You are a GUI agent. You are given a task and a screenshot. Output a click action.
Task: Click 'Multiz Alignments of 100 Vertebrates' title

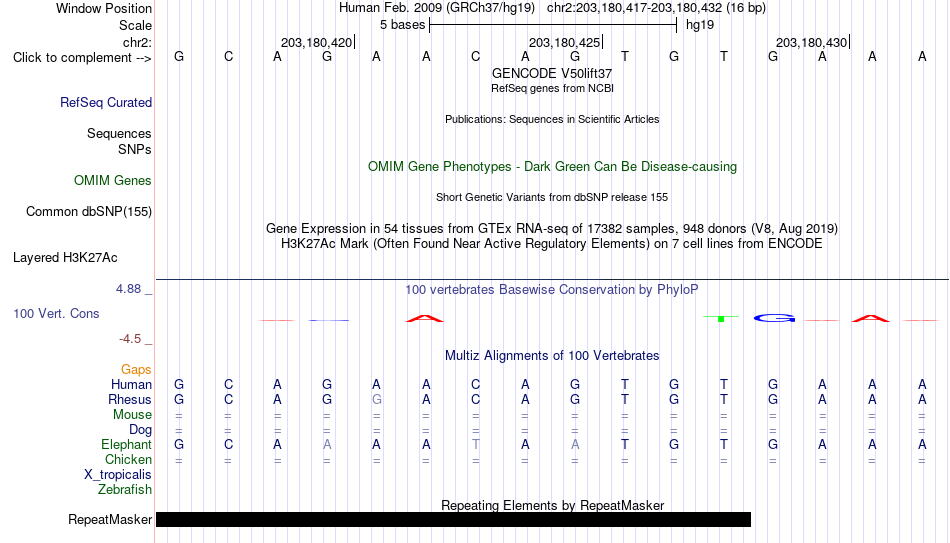click(552, 356)
